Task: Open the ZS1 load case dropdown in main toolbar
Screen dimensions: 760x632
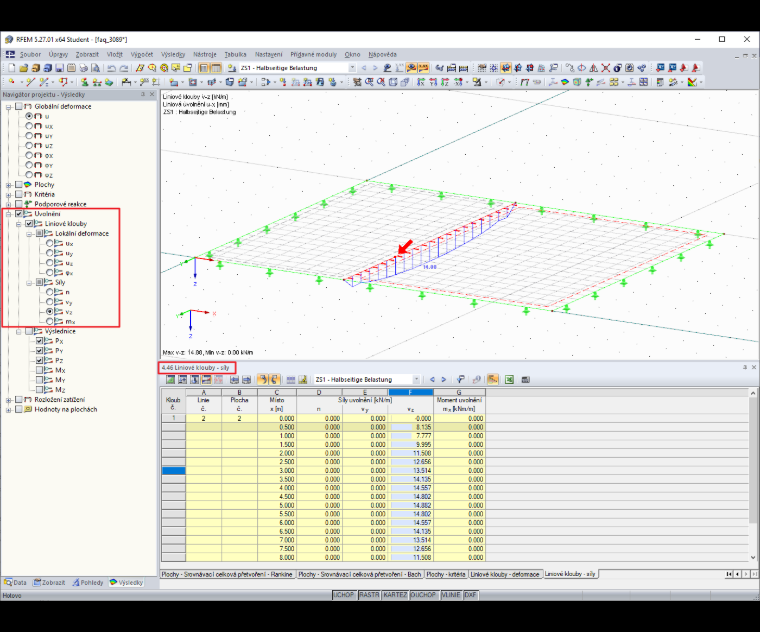Action: coord(352,68)
